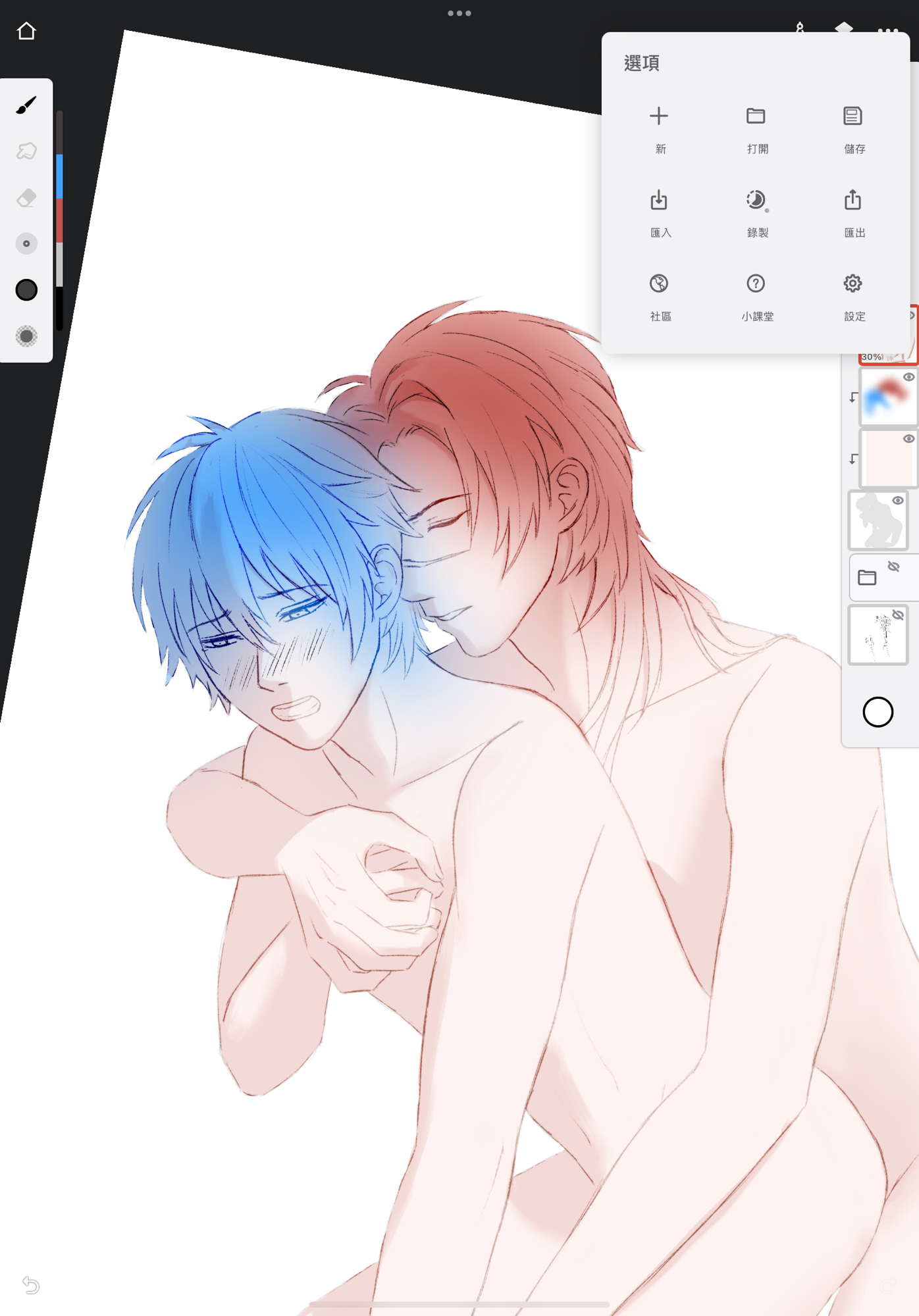Toggle visibility of gray silhouette layer
919x1316 pixels.
tap(898, 501)
